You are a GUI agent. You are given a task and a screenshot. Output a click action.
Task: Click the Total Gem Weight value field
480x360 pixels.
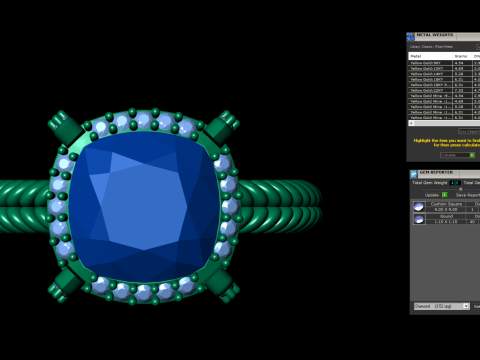click(455, 183)
